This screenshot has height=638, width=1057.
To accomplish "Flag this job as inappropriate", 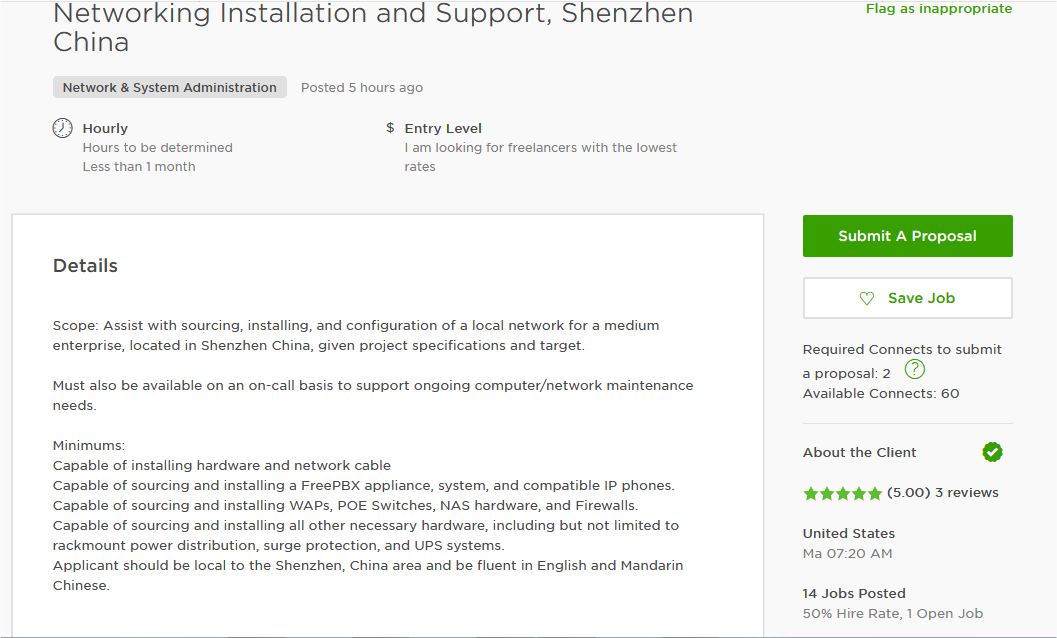I will click(938, 9).
